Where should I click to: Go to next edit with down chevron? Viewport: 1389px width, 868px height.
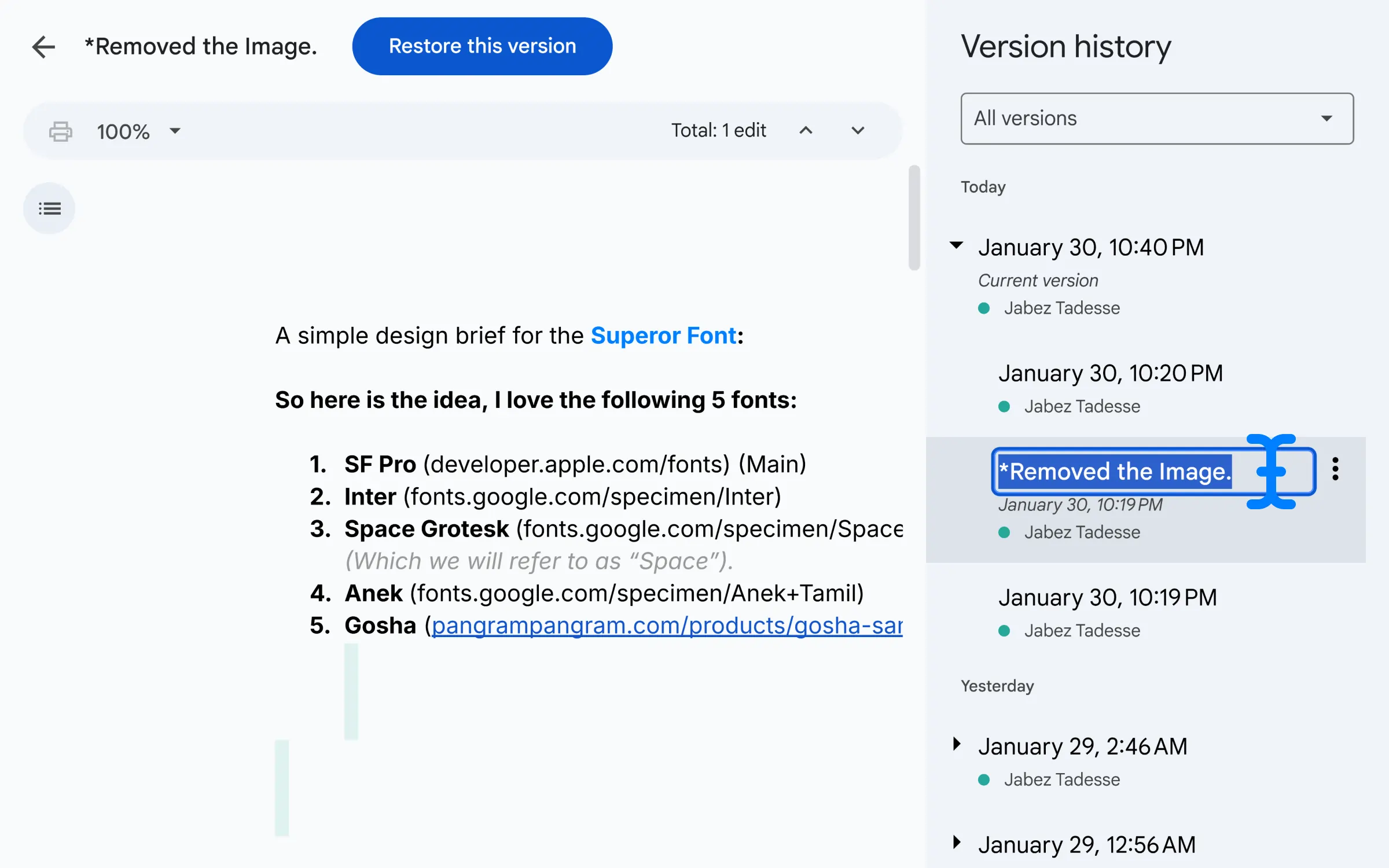[x=858, y=131]
